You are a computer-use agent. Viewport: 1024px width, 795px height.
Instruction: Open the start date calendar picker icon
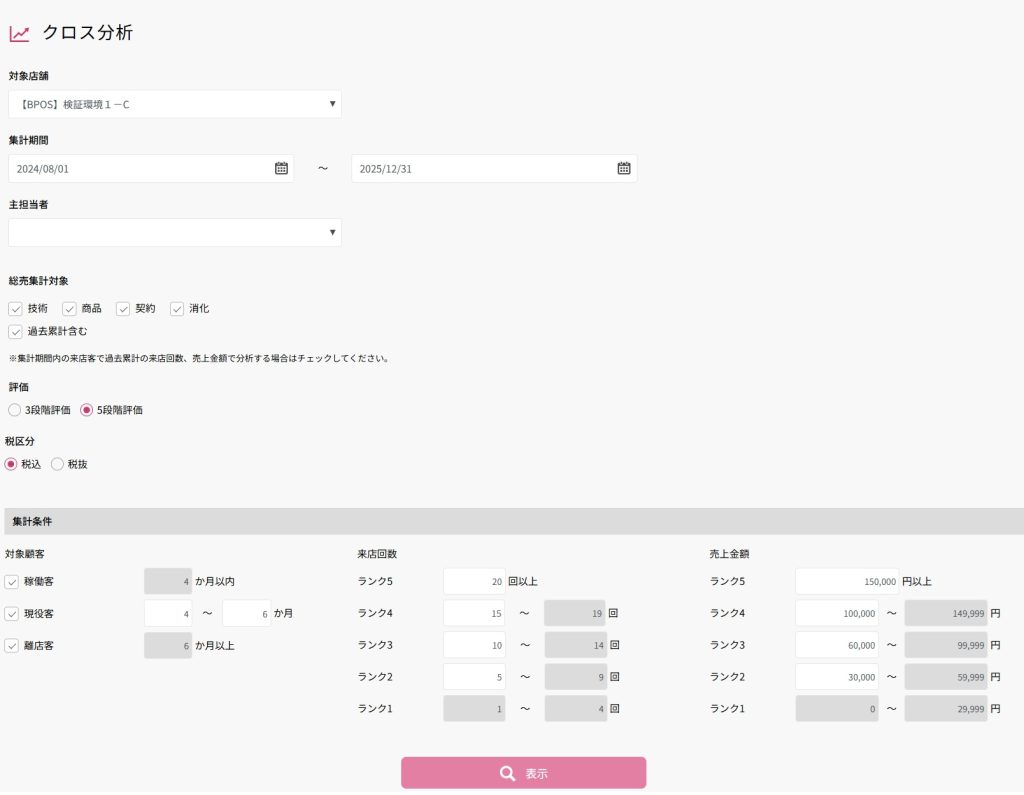click(281, 168)
